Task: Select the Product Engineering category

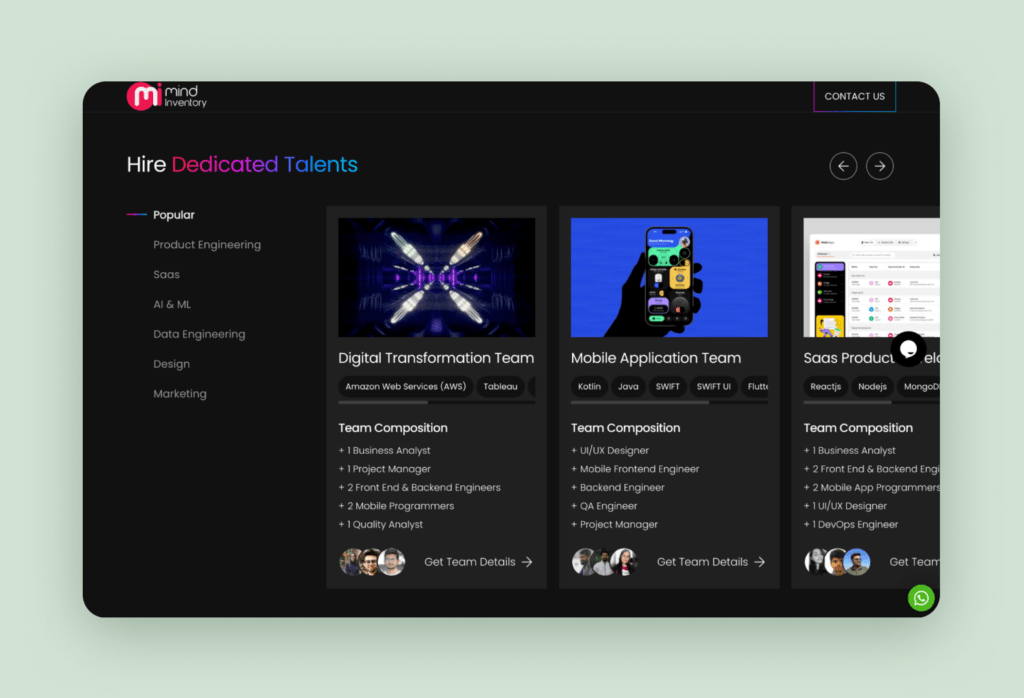Action: coord(207,245)
